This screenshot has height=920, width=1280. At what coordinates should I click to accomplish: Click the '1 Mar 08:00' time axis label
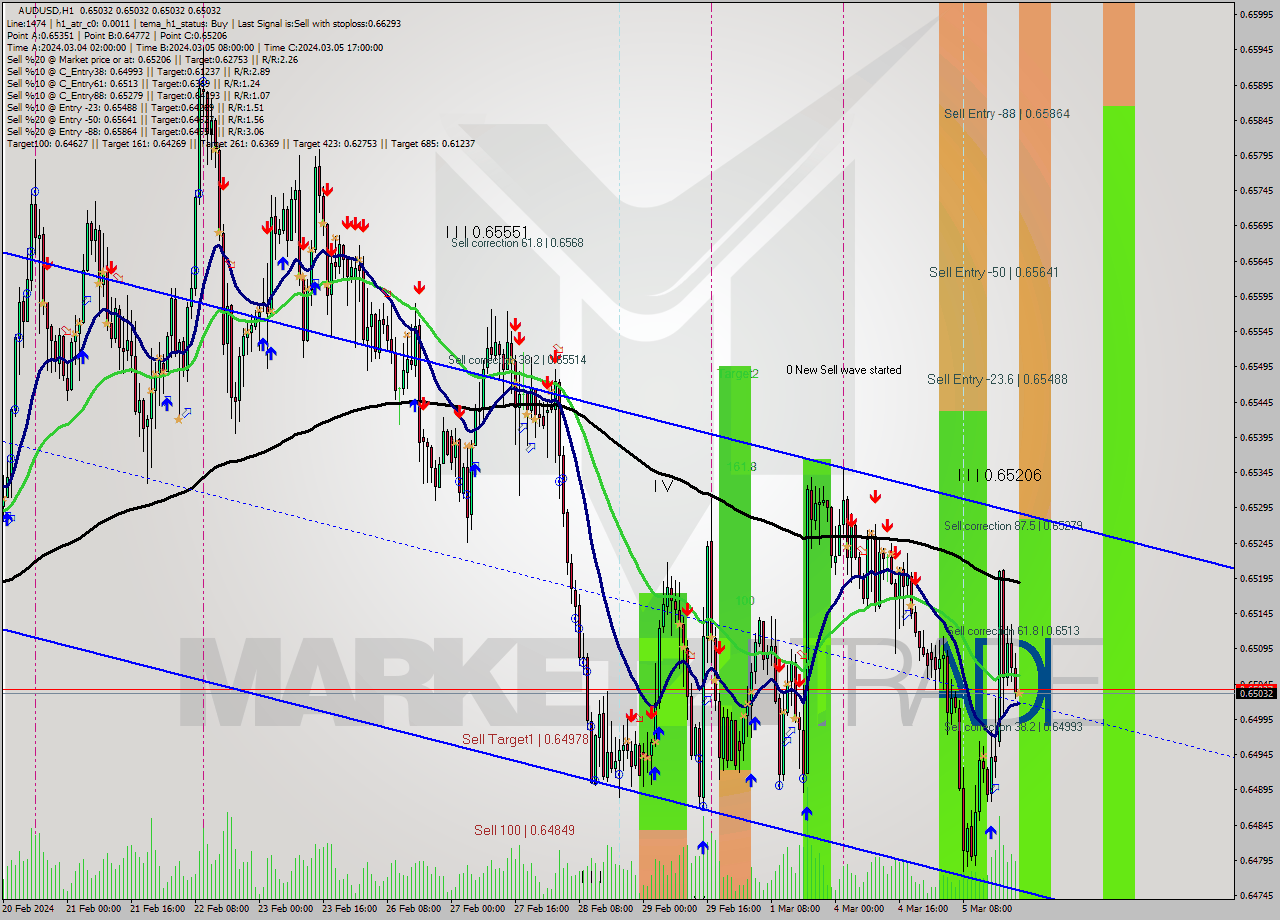point(795,909)
